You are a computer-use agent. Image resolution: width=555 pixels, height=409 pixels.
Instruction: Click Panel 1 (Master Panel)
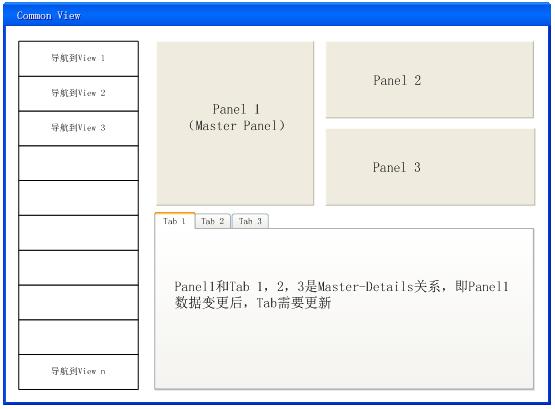pyautogui.click(x=235, y=123)
